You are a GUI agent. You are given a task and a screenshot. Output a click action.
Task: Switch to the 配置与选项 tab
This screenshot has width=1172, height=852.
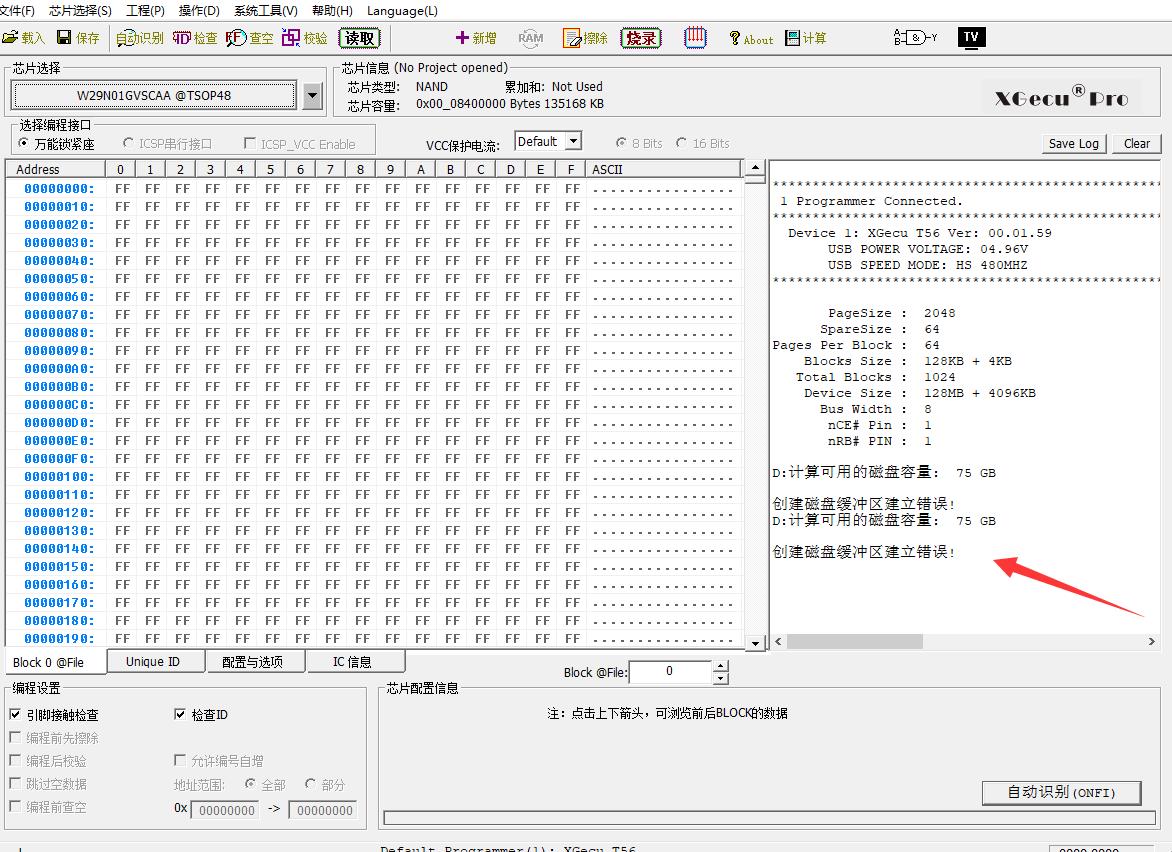point(252,662)
